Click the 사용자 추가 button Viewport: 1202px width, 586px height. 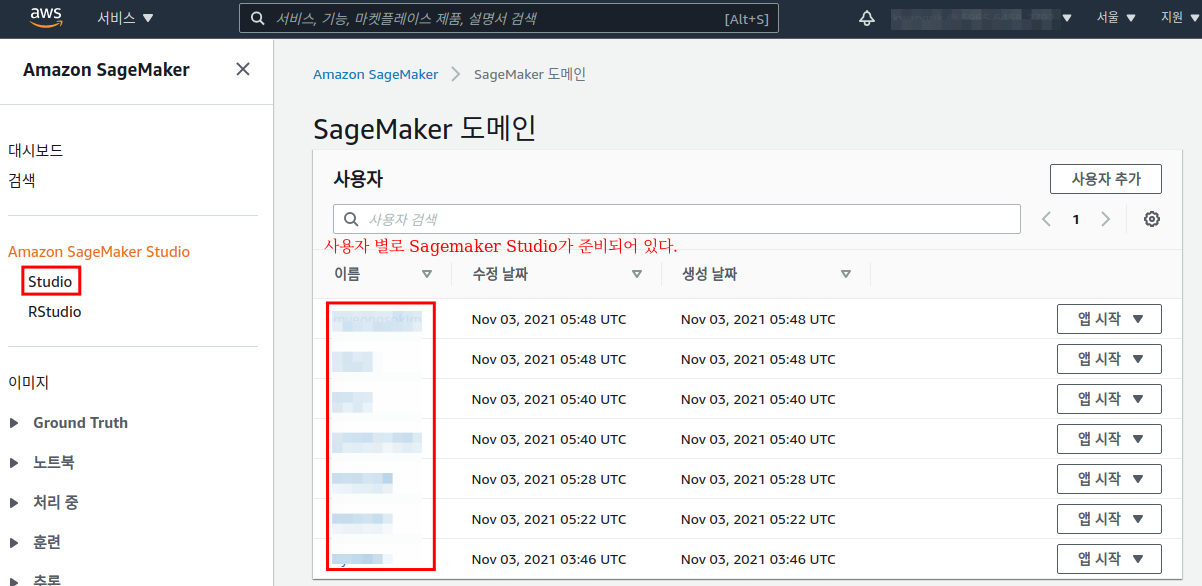1106,179
